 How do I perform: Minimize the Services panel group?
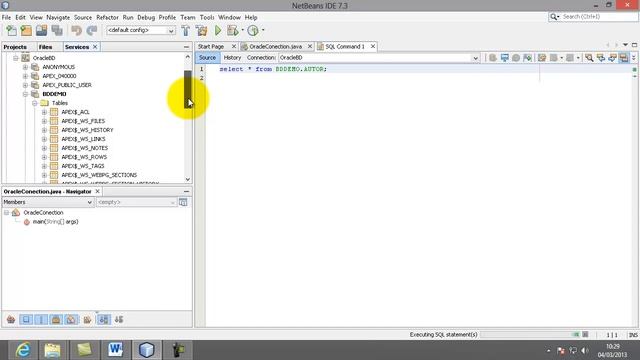[x=187, y=47]
